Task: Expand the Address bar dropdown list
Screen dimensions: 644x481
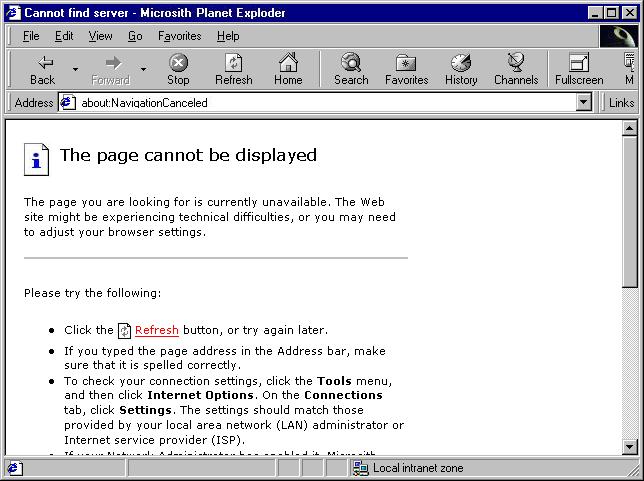Action: click(583, 102)
